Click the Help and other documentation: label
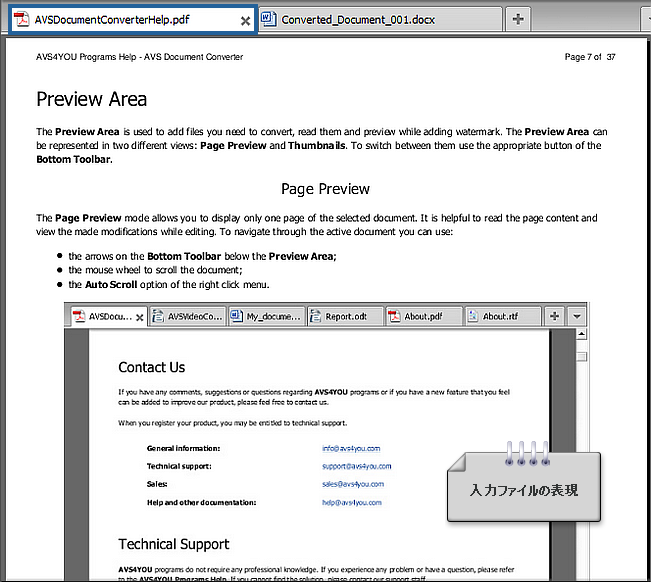Image resolution: width=651 pixels, height=582 pixels. tap(201, 502)
